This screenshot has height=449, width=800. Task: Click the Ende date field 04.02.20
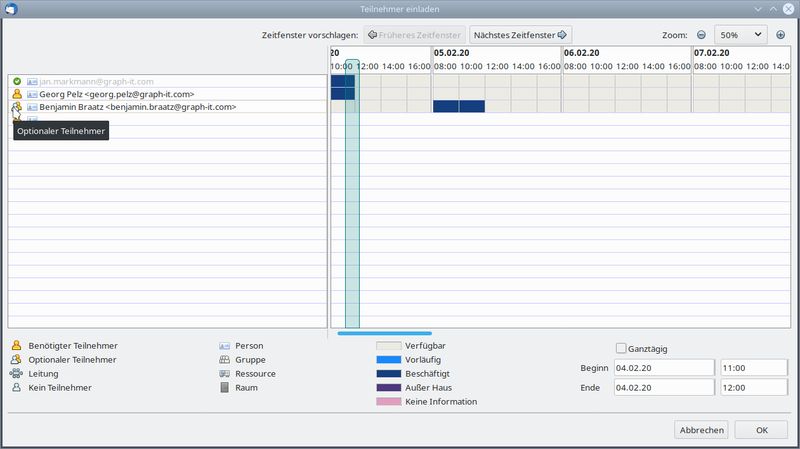click(663, 387)
